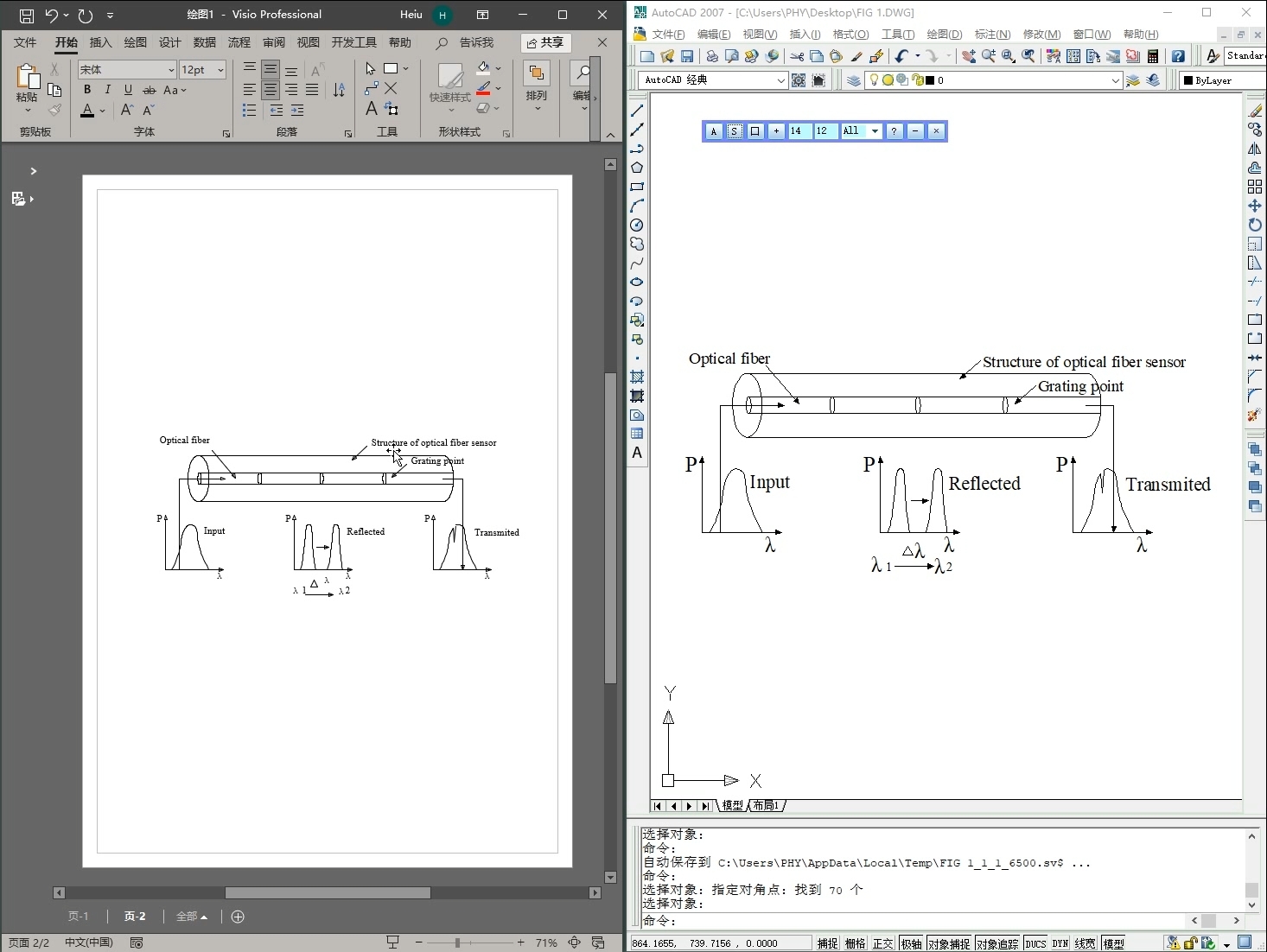Select the Text tool in Visio tools group
Screen dimensions: 1267x952
click(x=372, y=109)
